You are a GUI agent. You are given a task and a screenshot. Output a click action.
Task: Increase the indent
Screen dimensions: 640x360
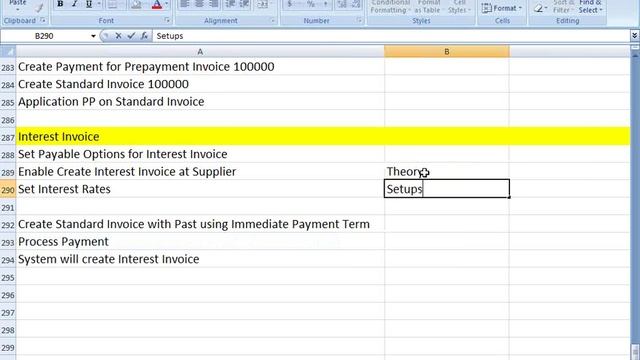point(244,4)
